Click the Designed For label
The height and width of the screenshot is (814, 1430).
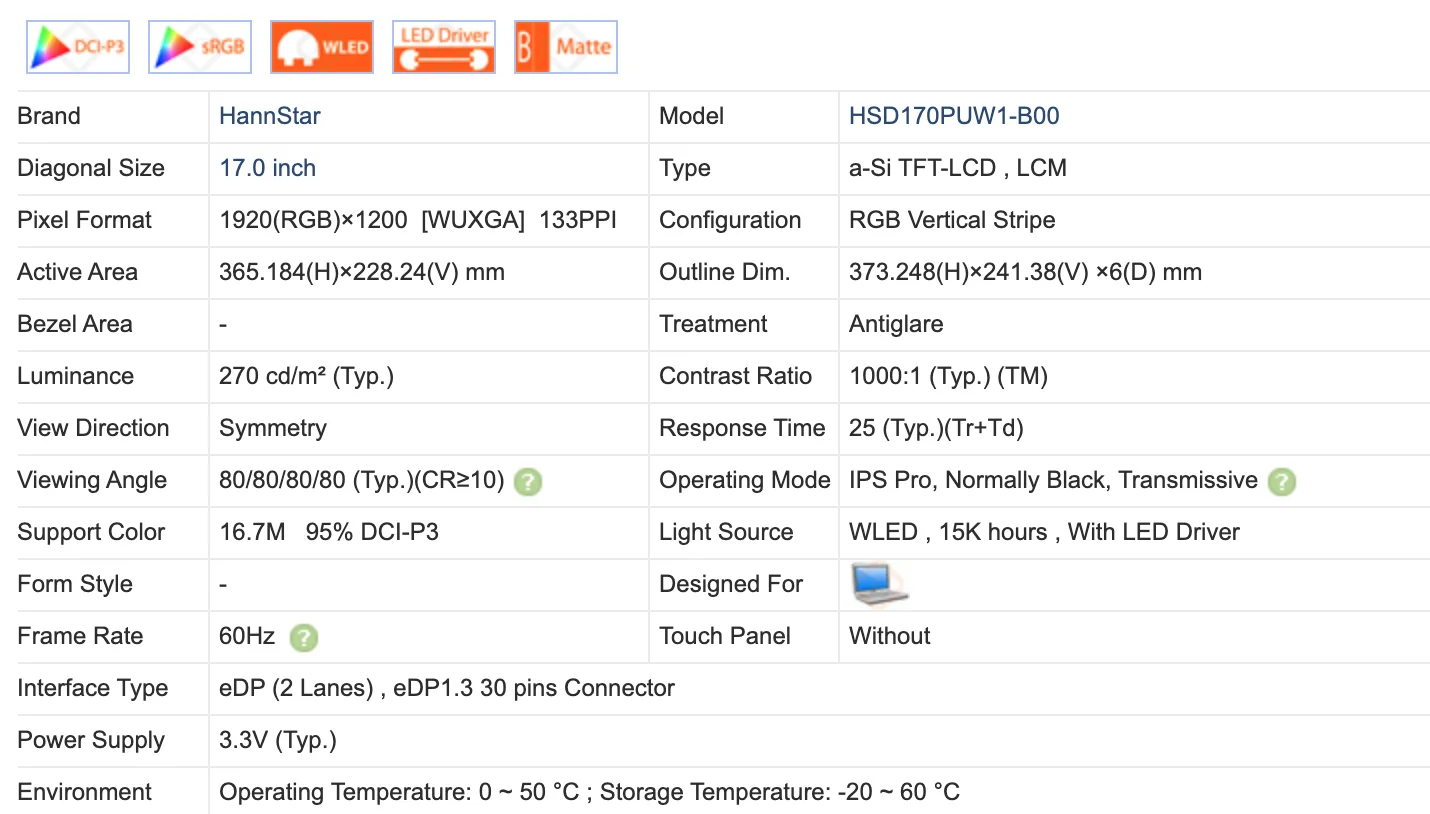[x=731, y=584]
